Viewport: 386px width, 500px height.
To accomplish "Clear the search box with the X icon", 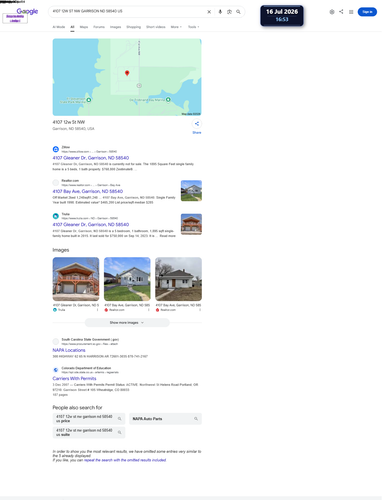I will (x=209, y=12).
